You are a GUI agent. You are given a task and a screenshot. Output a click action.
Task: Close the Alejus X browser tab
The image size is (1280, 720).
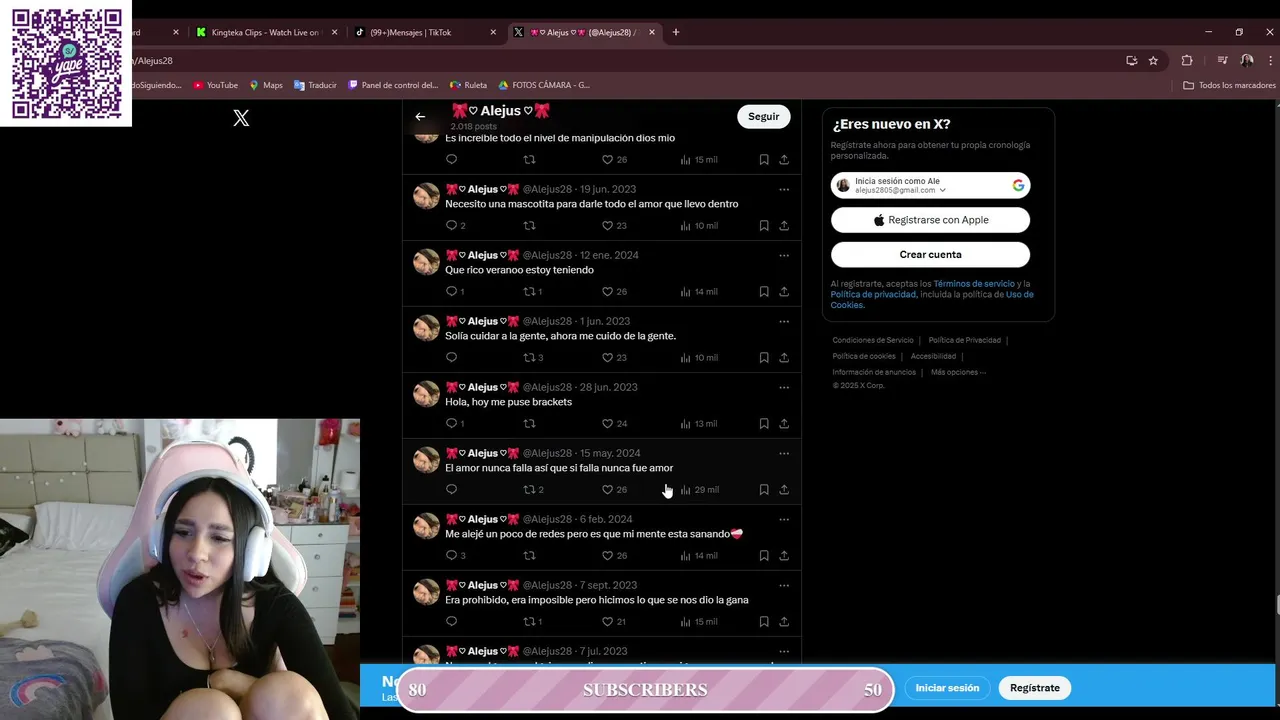tap(652, 32)
